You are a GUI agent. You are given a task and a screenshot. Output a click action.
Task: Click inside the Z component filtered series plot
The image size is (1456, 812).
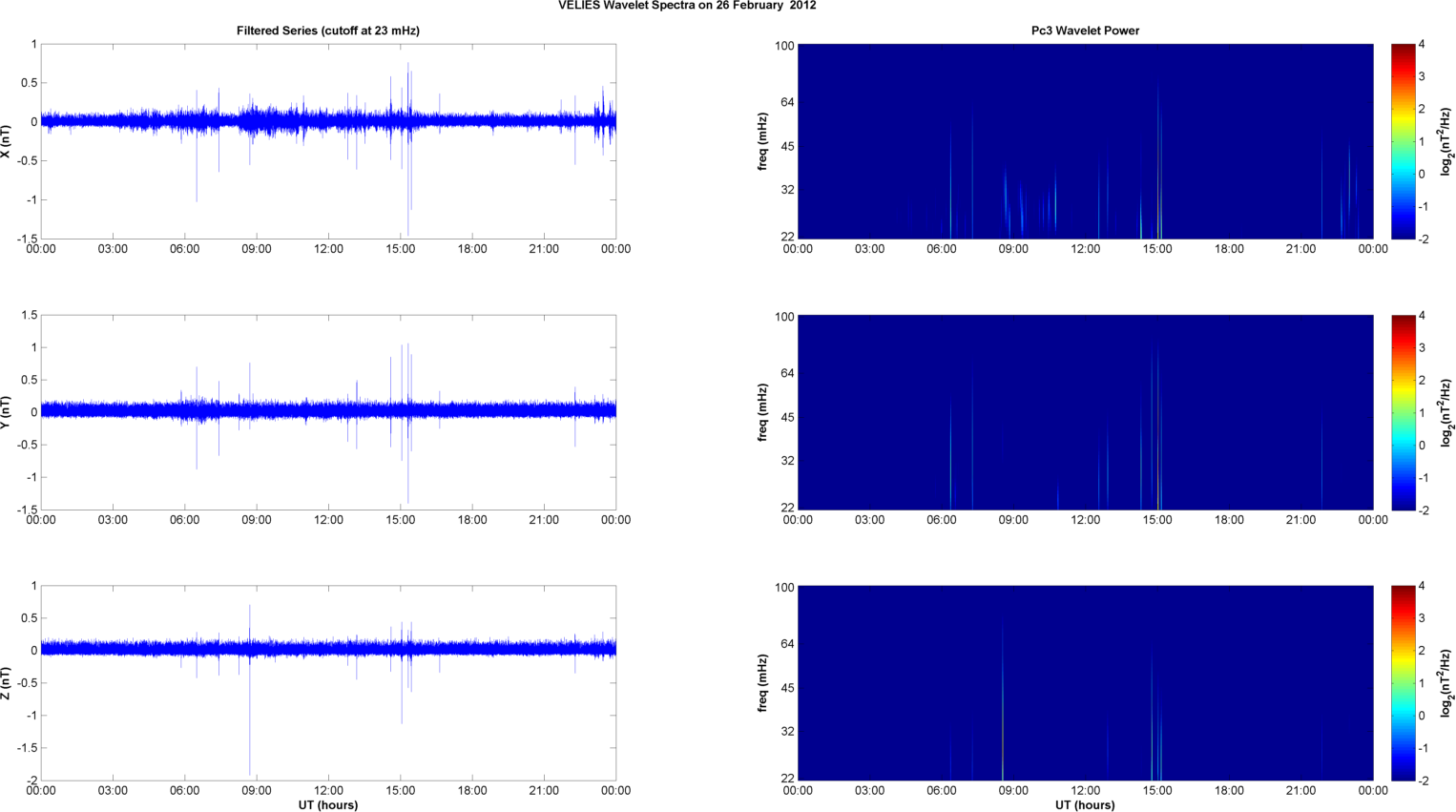click(x=328, y=683)
